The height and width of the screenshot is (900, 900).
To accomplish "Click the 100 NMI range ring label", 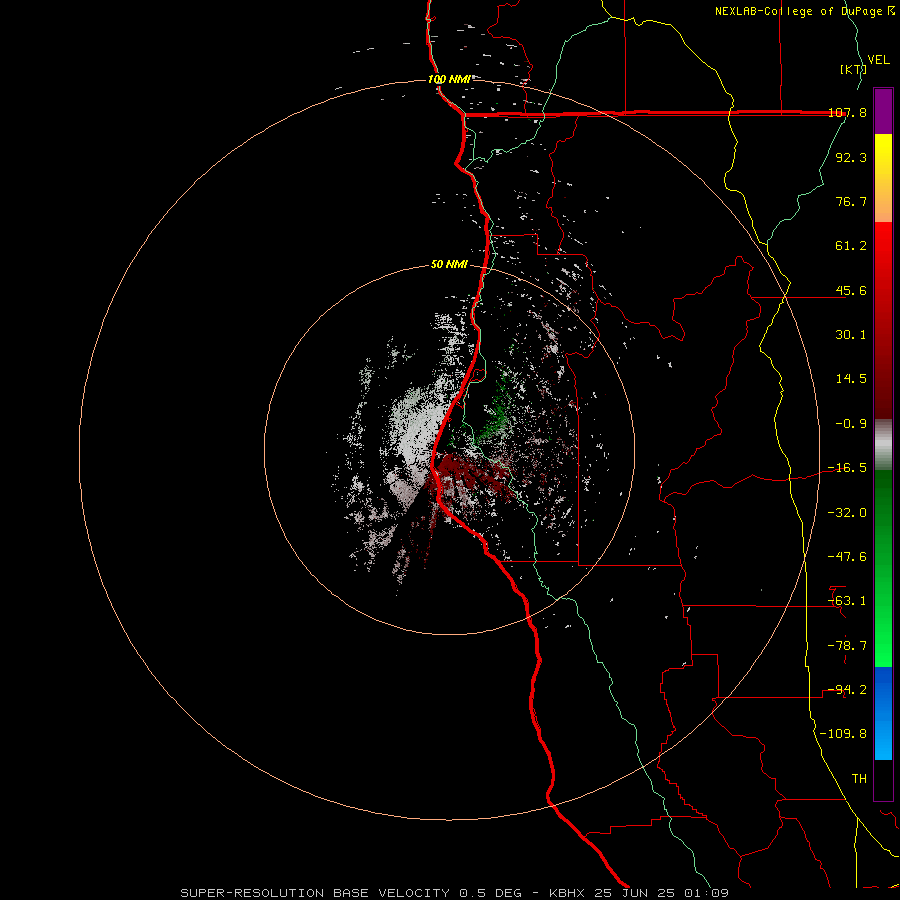I will [x=449, y=79].
